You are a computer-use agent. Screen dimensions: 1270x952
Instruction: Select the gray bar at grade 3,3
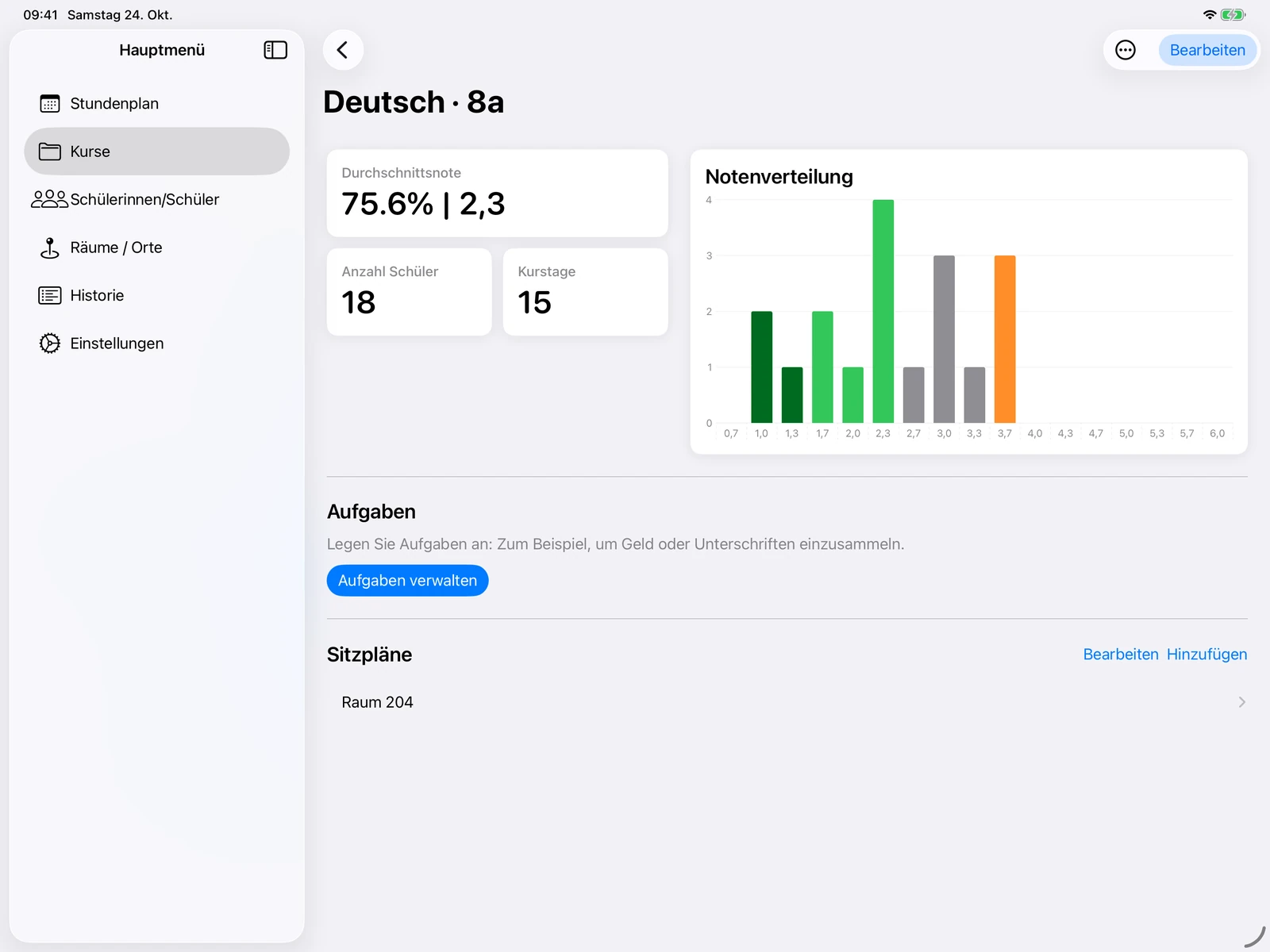[975, 395]
